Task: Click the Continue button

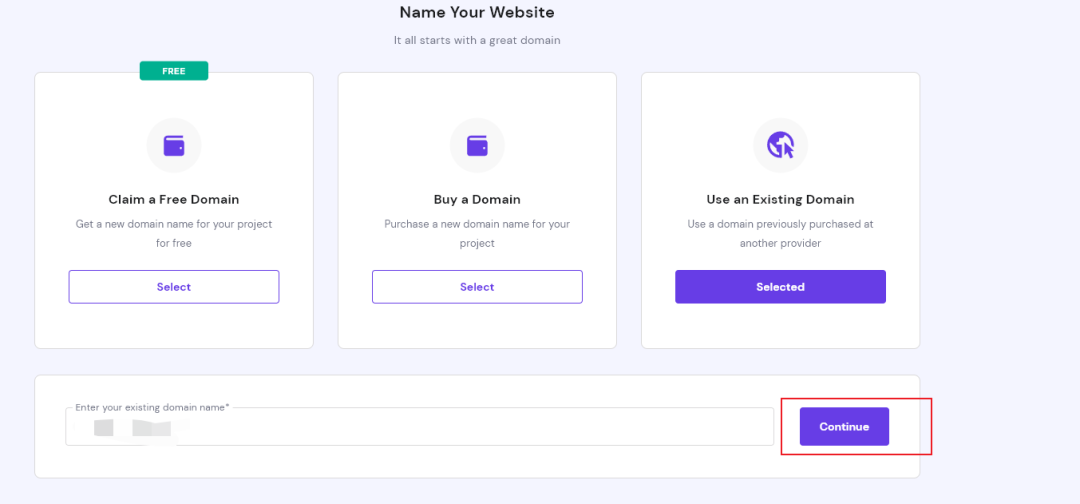Action: tap(844, 427)
